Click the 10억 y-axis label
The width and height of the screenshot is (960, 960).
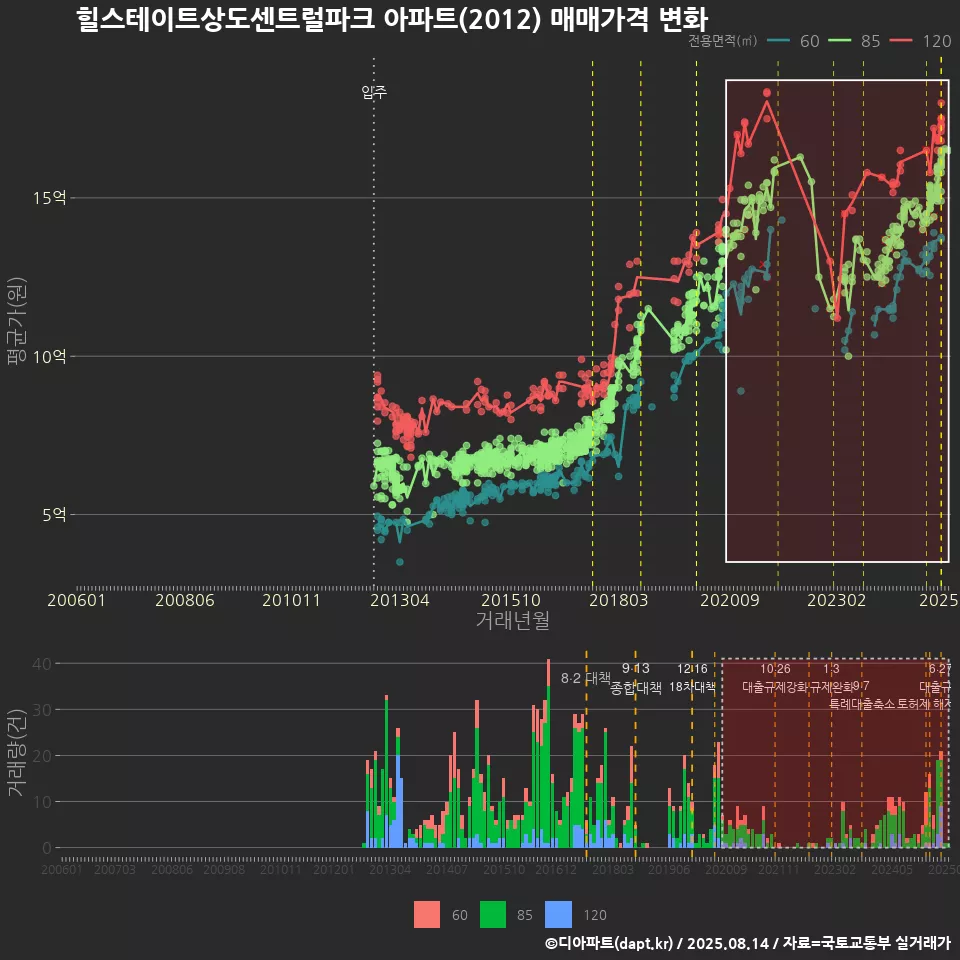point(50,356)
